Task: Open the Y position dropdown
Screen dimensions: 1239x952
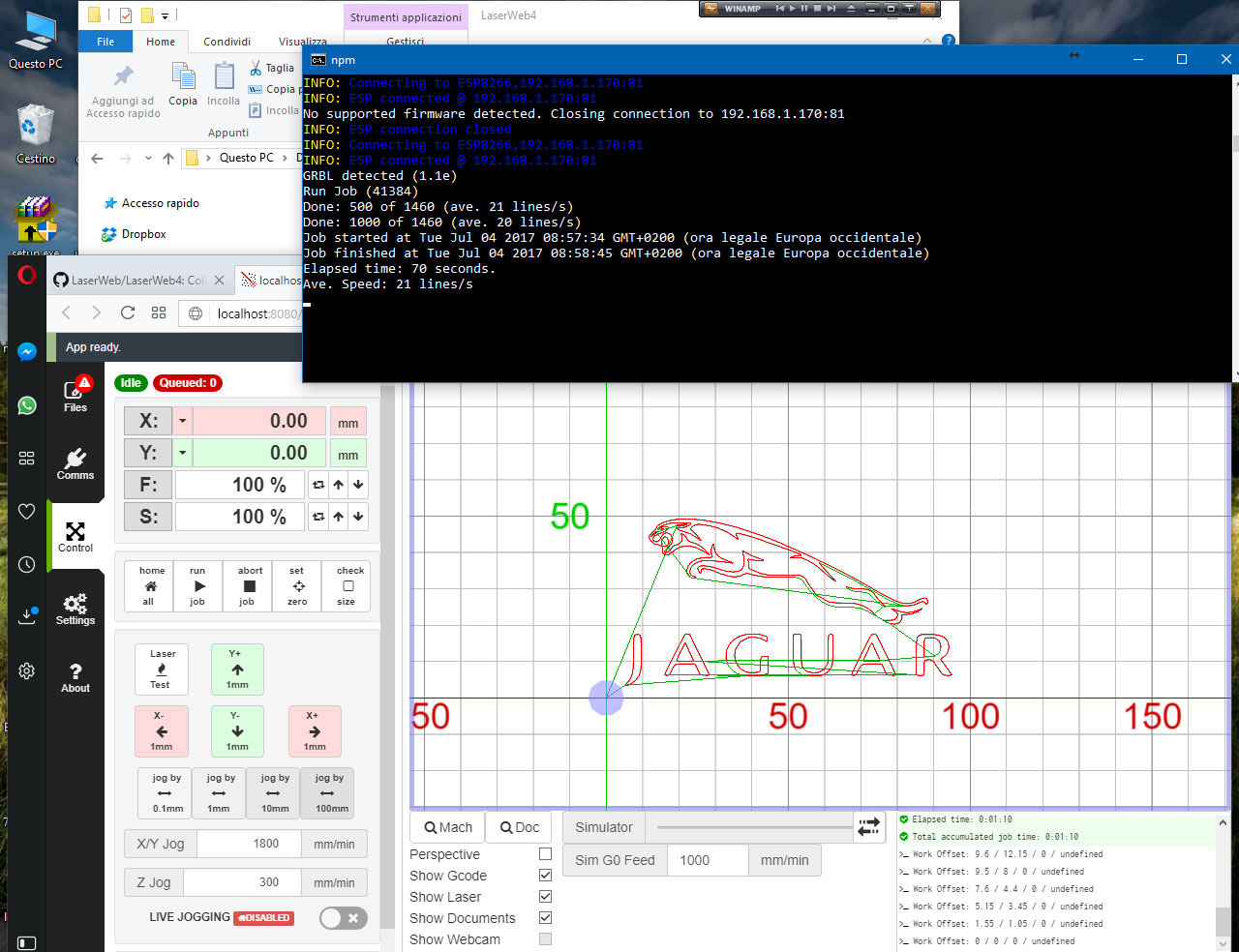Action: point(181,453)
